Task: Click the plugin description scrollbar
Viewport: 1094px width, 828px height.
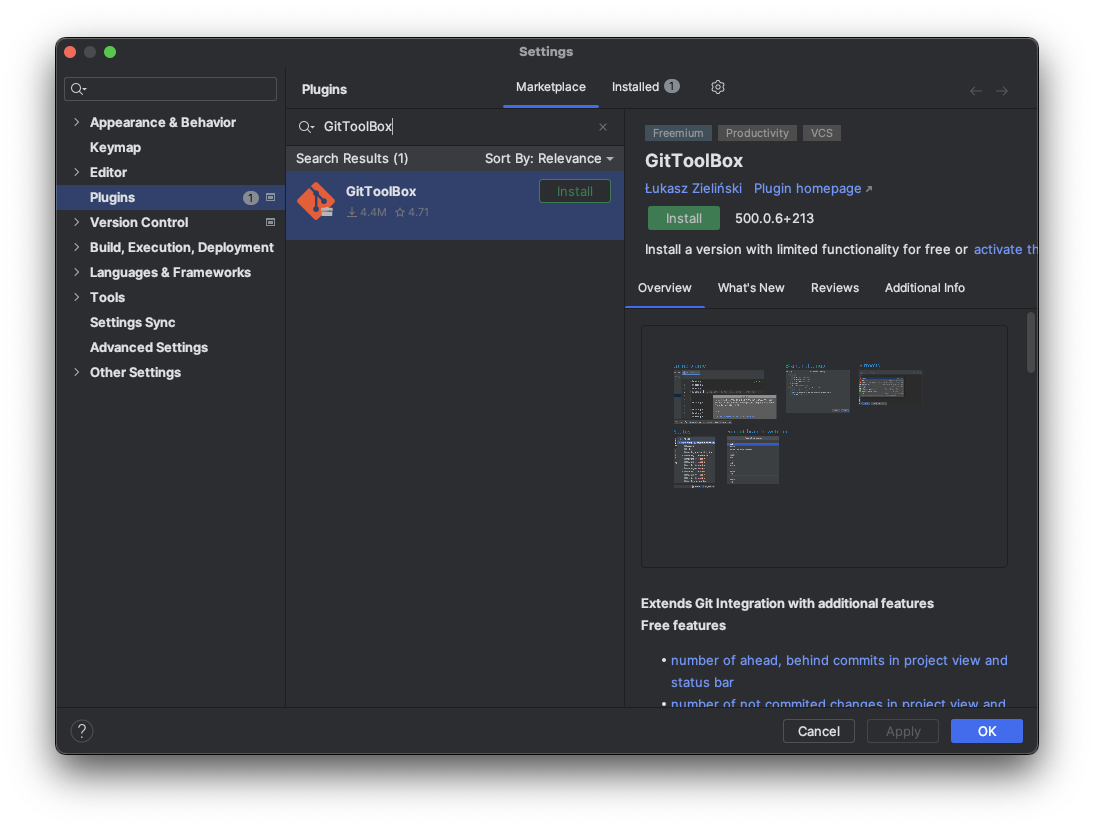Action: click(x=1031, y=343)
